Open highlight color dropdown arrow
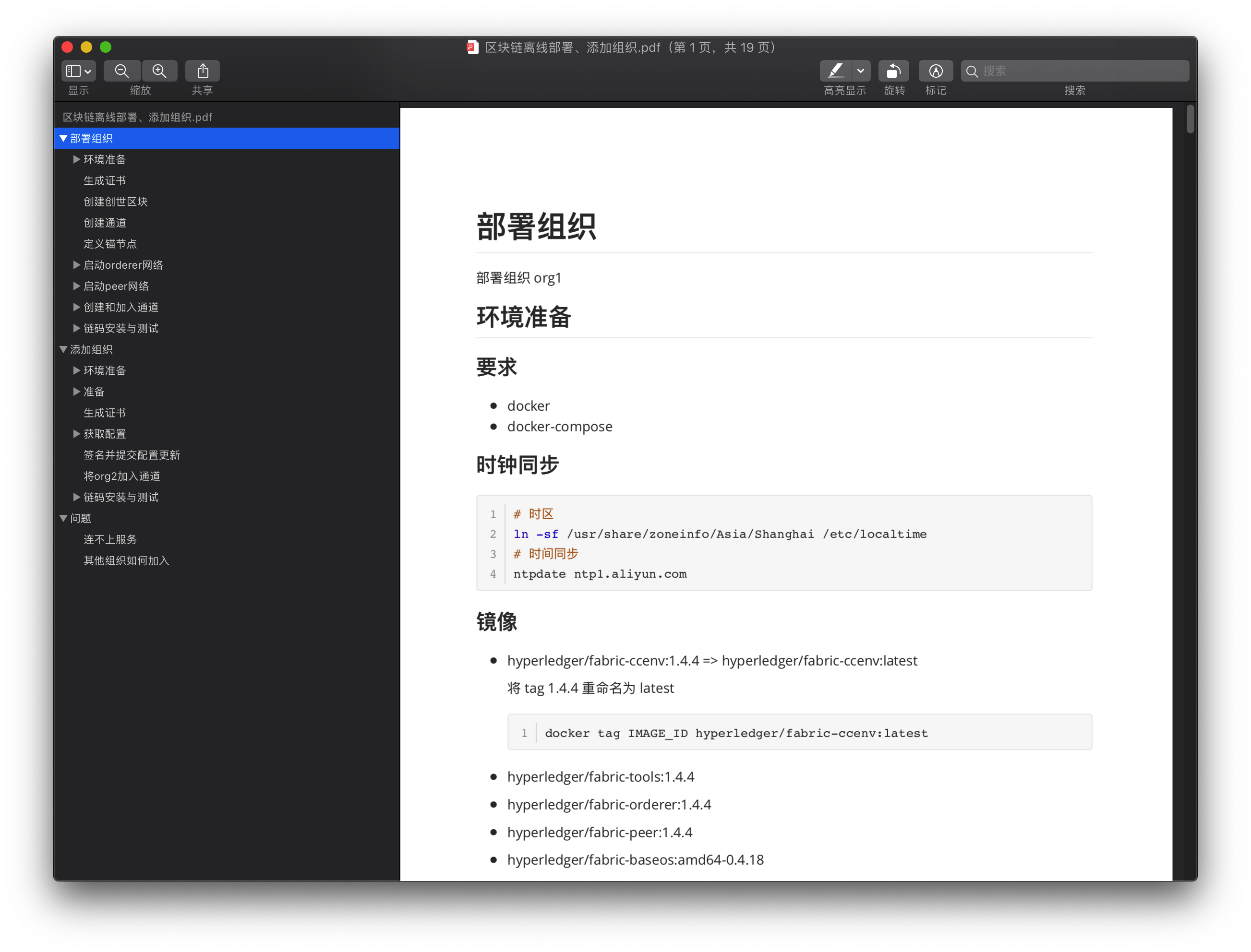Image resolution: width=1251 pixels, height=952 pixels. coord(860,71)
